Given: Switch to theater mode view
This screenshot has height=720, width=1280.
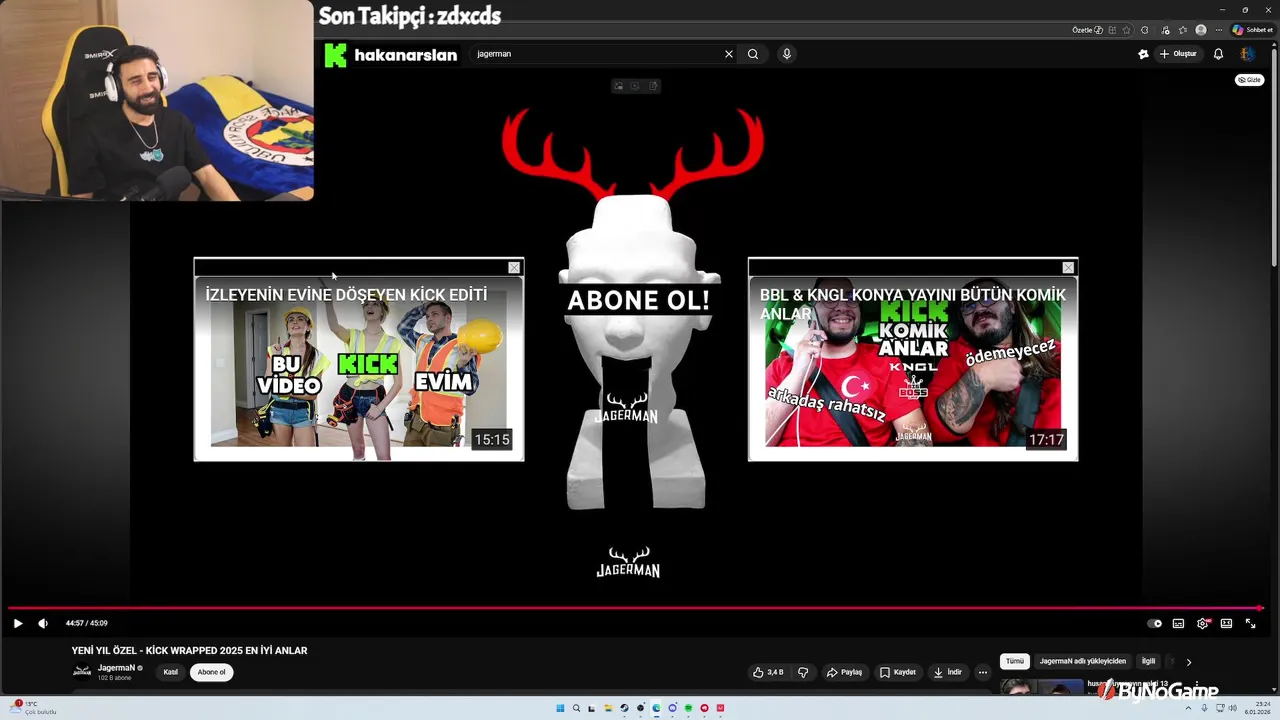Looking at the screenshot, I should click(x=1226, y=623).
